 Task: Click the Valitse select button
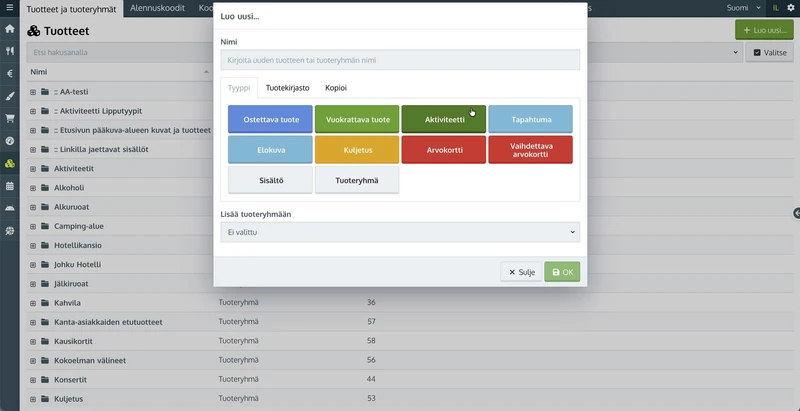click(769, 52)
